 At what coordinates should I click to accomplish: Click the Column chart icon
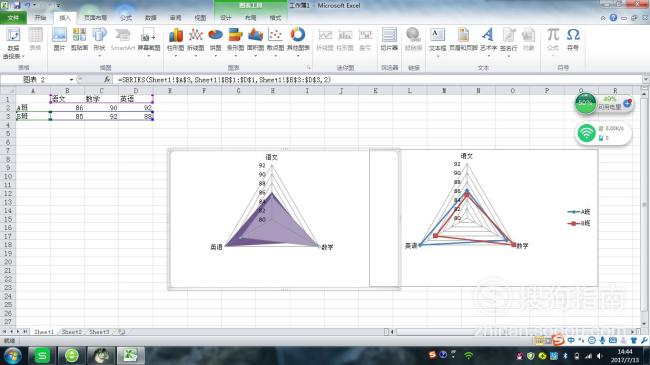coord(176,40)
